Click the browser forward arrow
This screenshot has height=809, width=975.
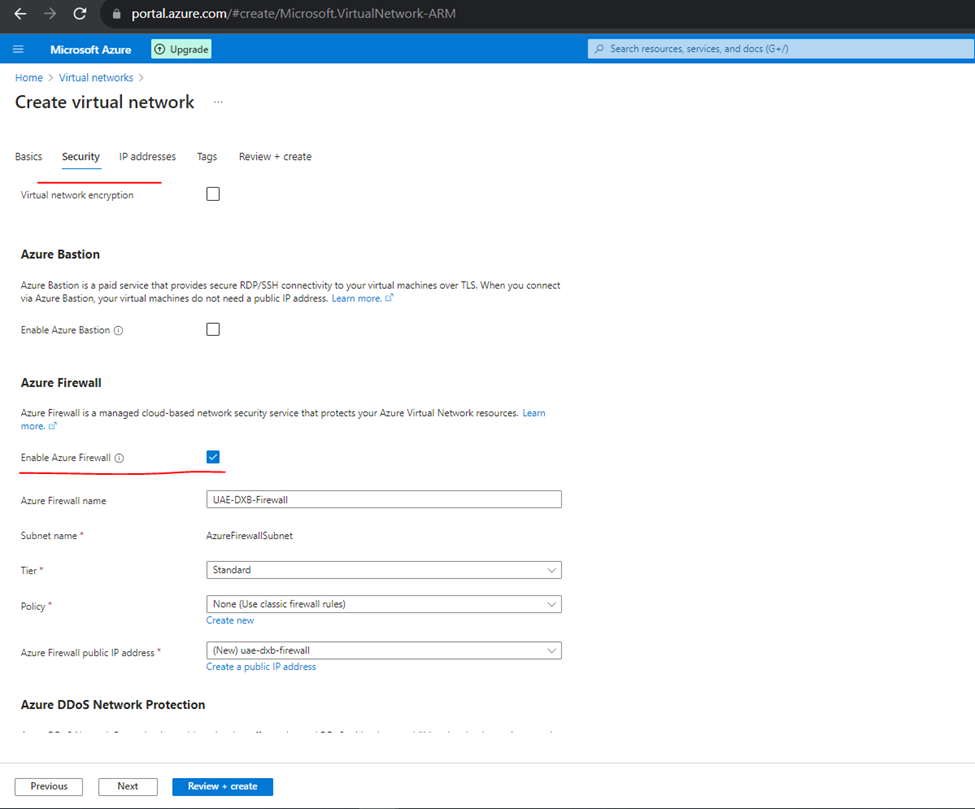tap(50, 14)
